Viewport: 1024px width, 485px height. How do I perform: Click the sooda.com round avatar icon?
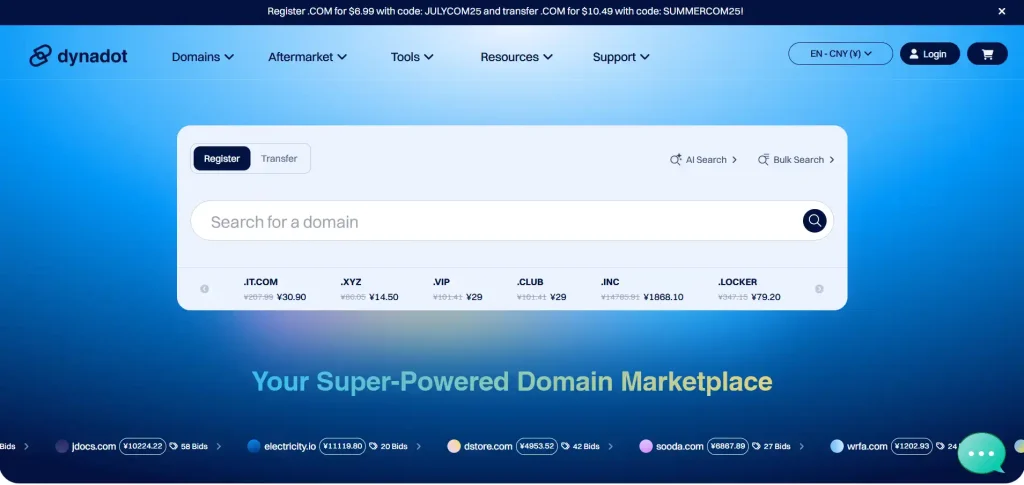[646, 446]
